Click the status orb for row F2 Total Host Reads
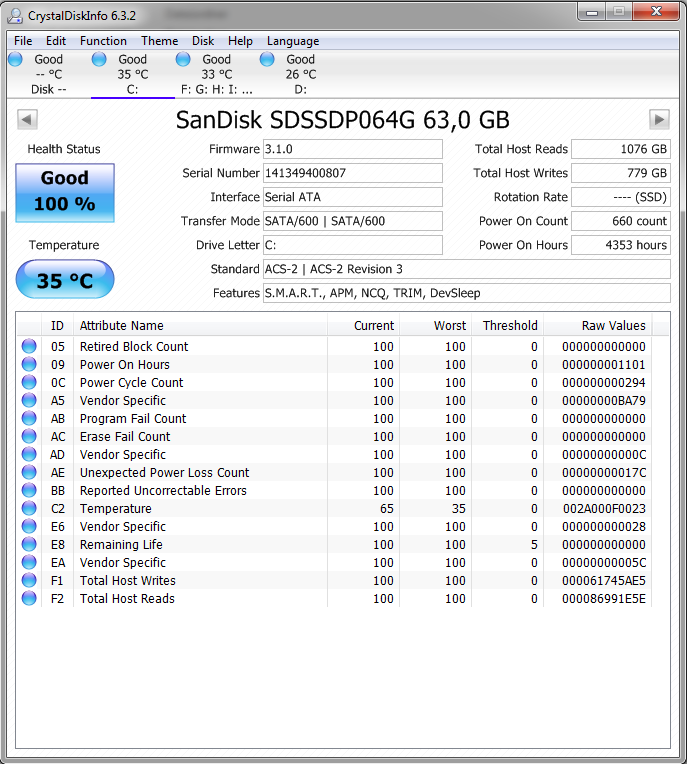 pos(29,598)
